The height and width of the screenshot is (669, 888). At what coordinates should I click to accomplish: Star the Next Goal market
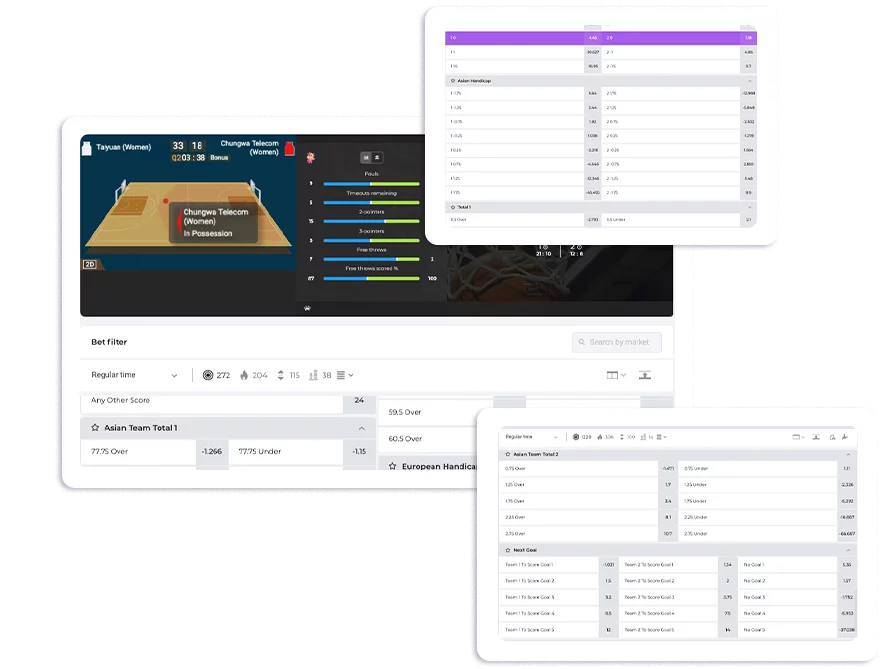[x=507, y=550]
